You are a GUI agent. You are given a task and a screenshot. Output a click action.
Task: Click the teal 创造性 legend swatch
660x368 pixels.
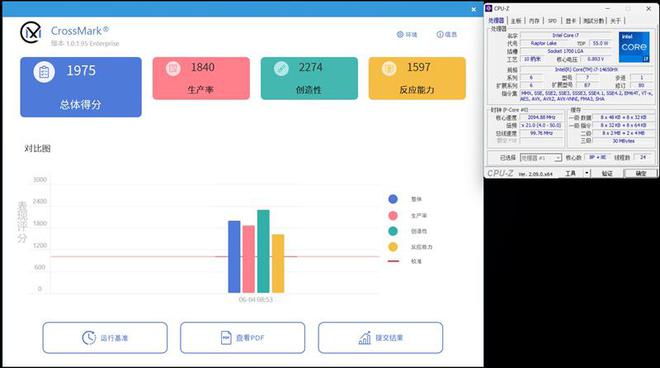point(393,231)
